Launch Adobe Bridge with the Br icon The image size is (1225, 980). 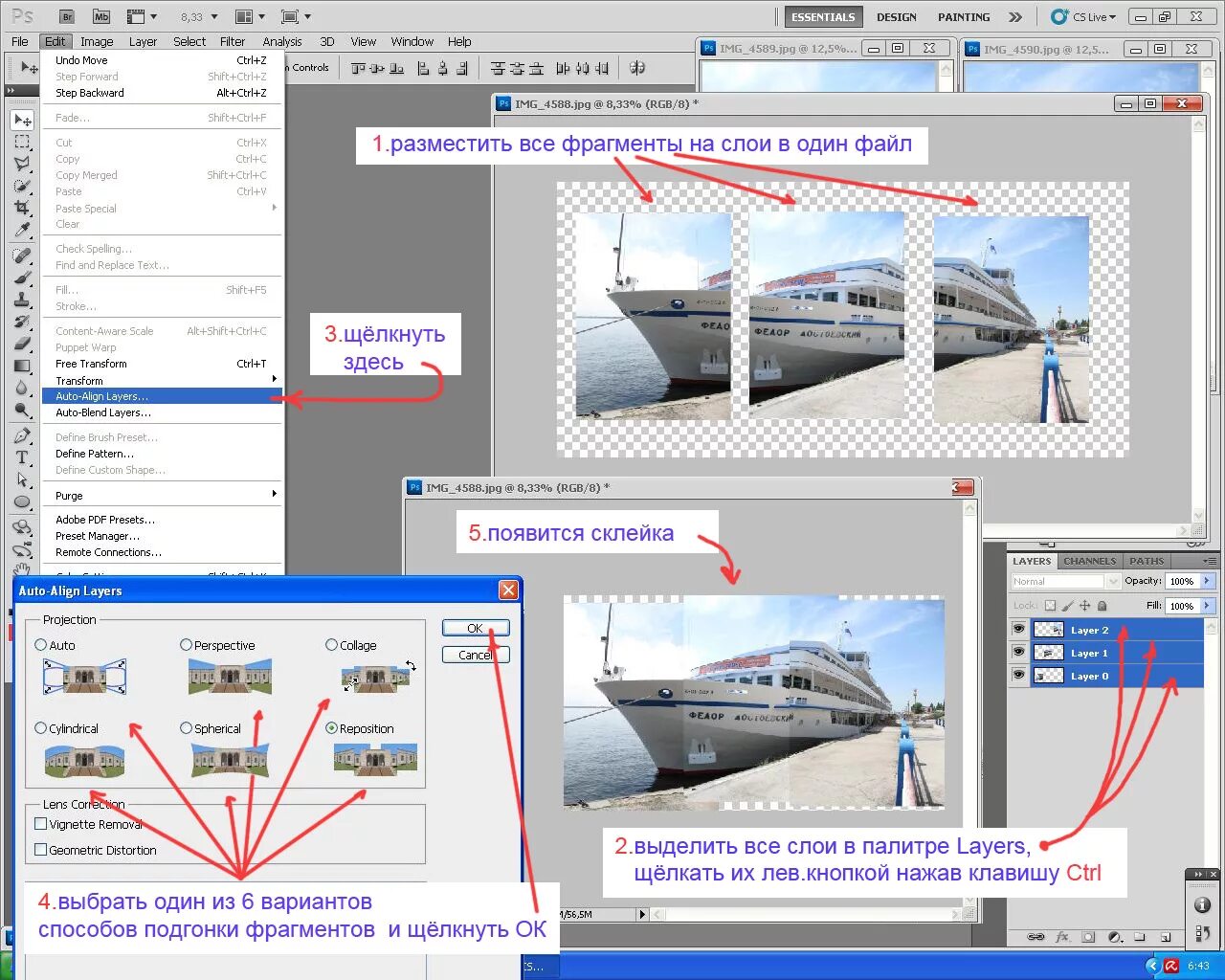(x=67, y=16)
